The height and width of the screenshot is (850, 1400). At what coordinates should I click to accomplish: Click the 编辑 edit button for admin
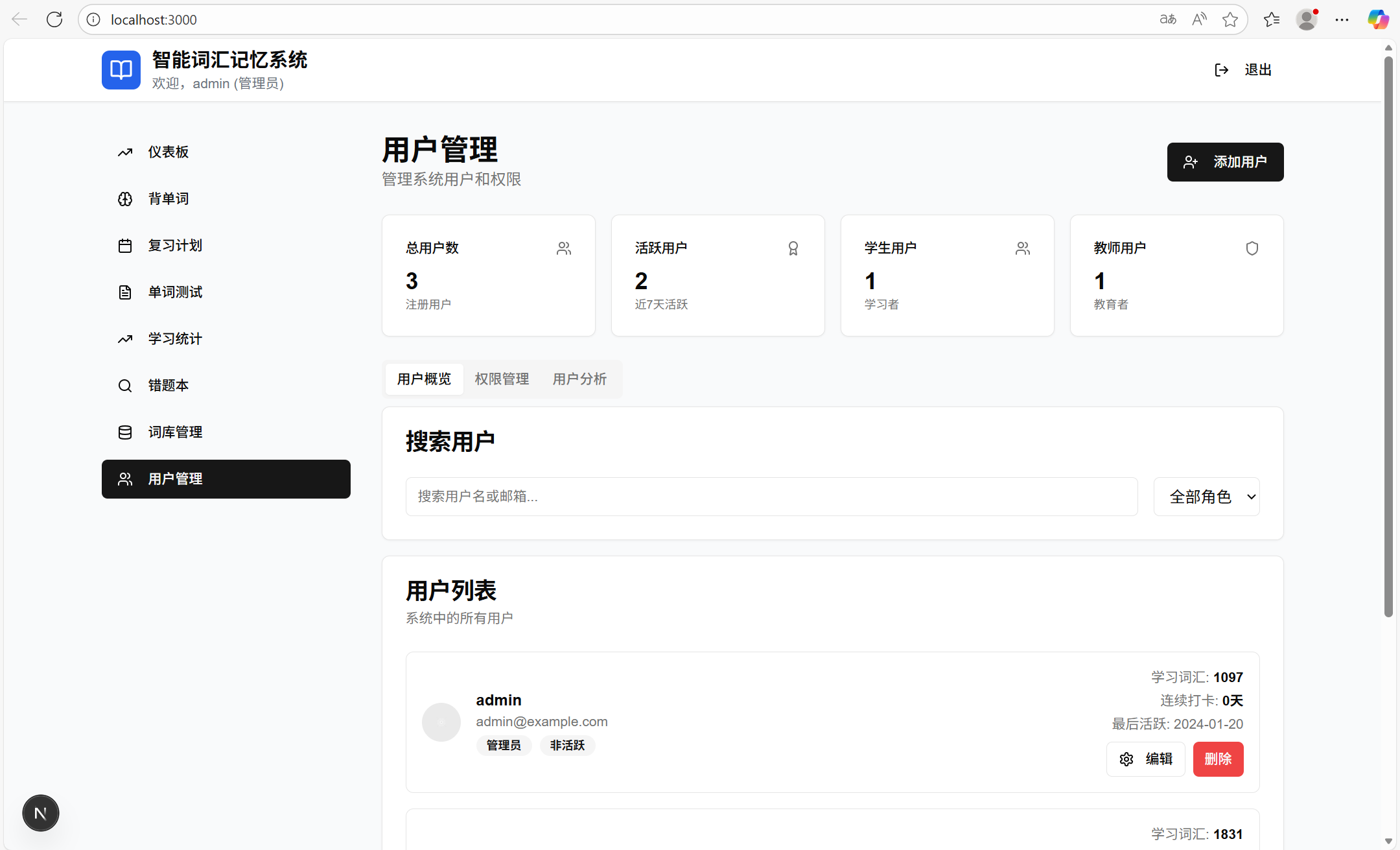(1145, 759)
